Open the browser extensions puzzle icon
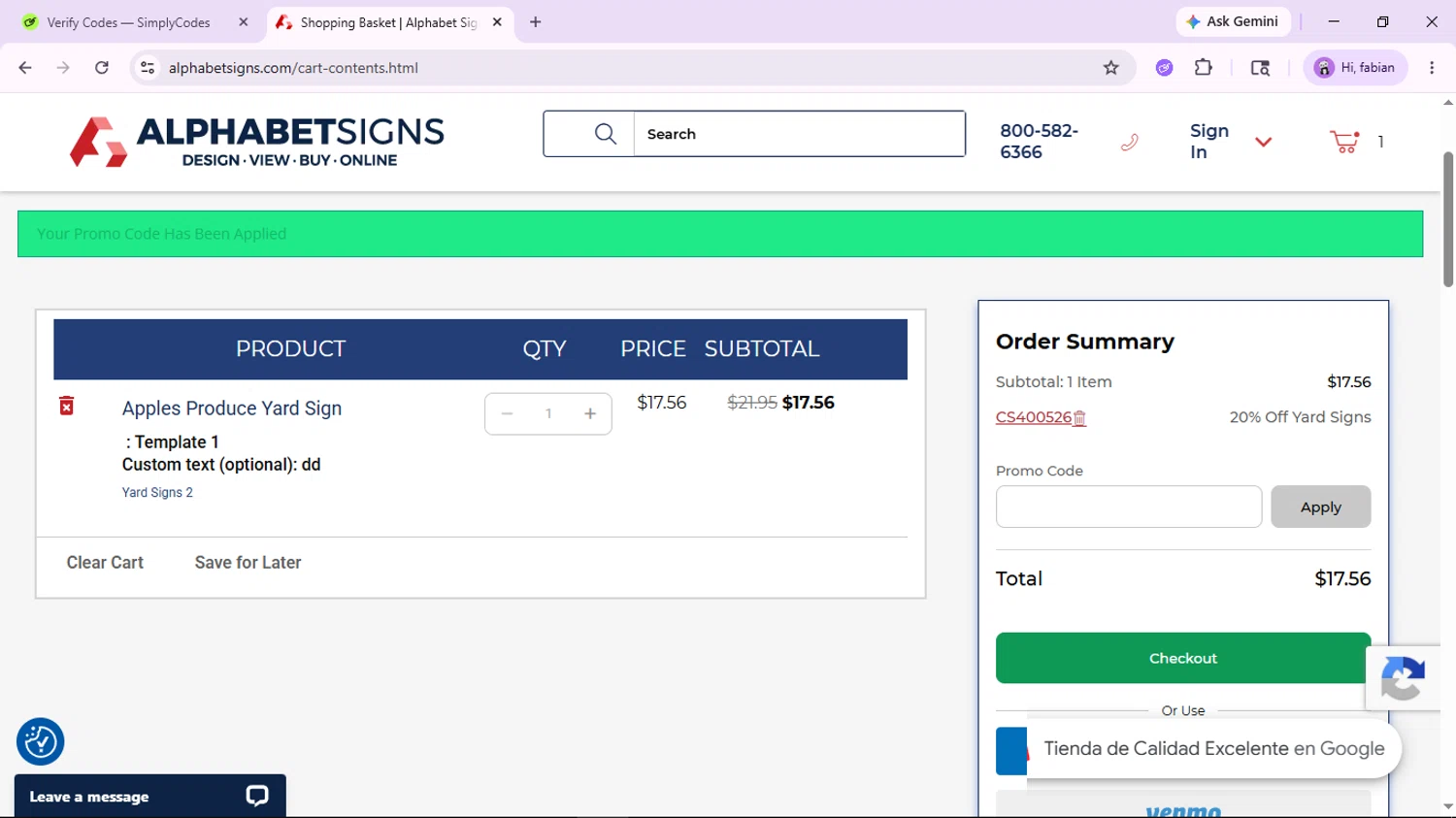This screenshot has width=1456, height=818. pos(1204,68)
